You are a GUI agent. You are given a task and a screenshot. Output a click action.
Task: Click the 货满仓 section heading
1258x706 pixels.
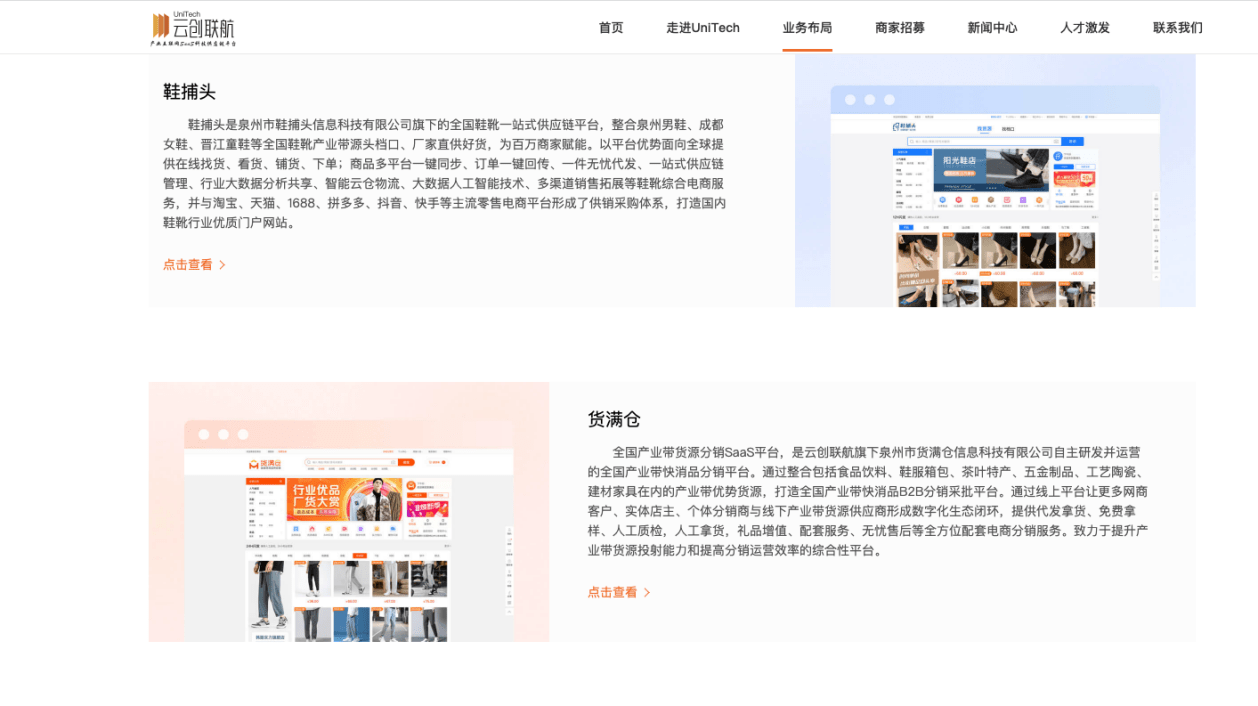click(x=614, y=419)
